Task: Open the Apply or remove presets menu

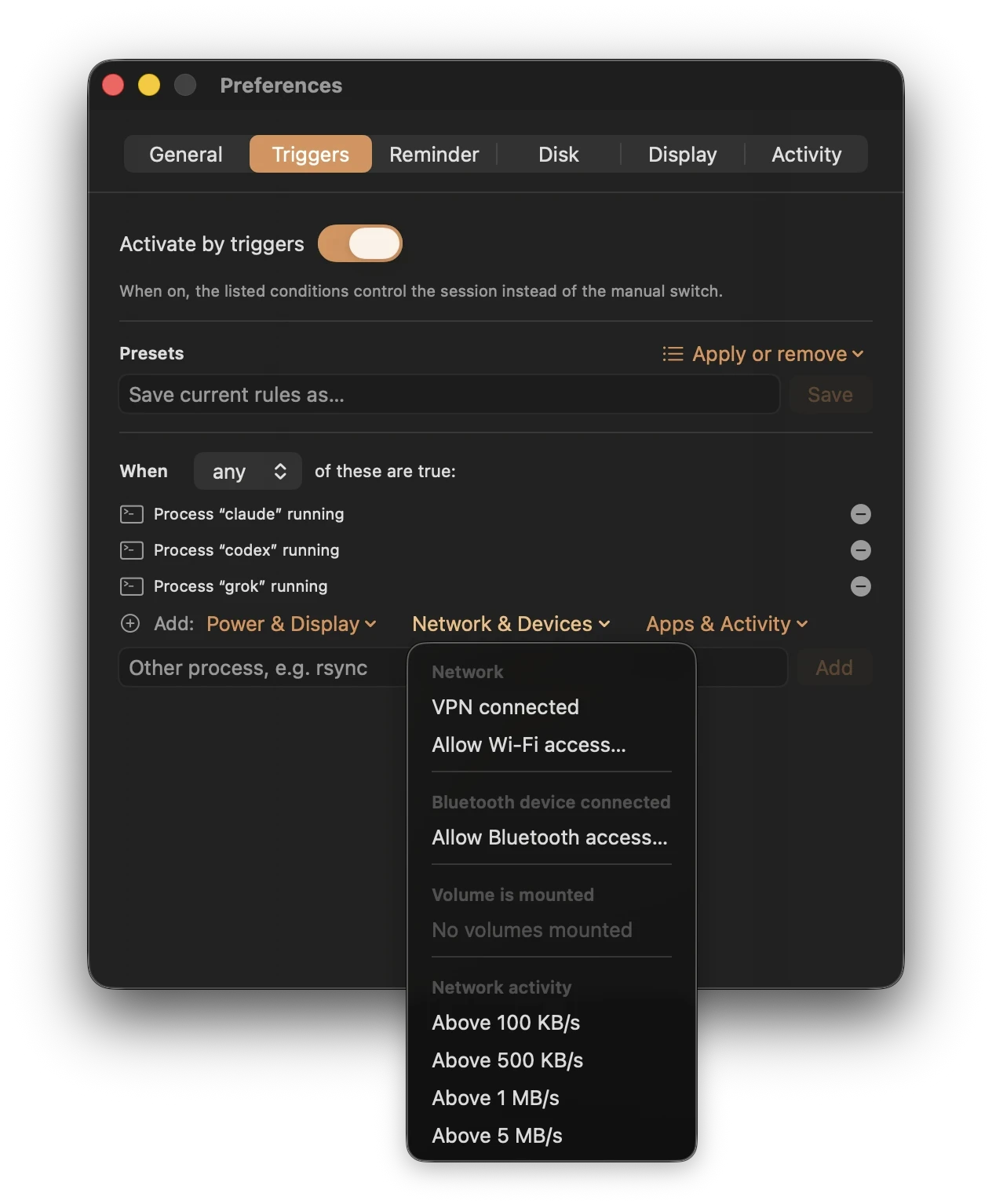Action: coord(763,354)
